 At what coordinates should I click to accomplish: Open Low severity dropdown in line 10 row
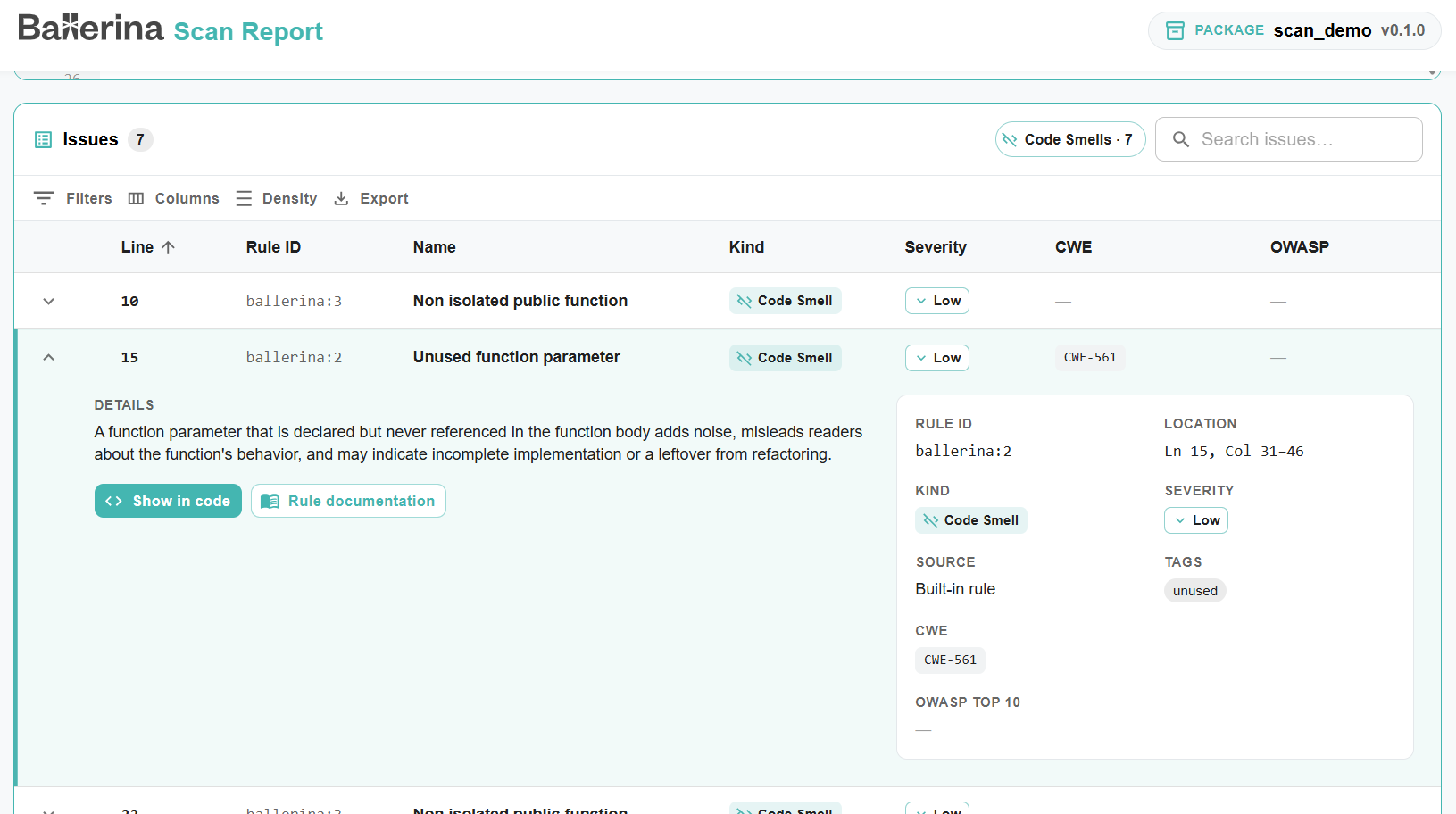(x=937, y=301)
